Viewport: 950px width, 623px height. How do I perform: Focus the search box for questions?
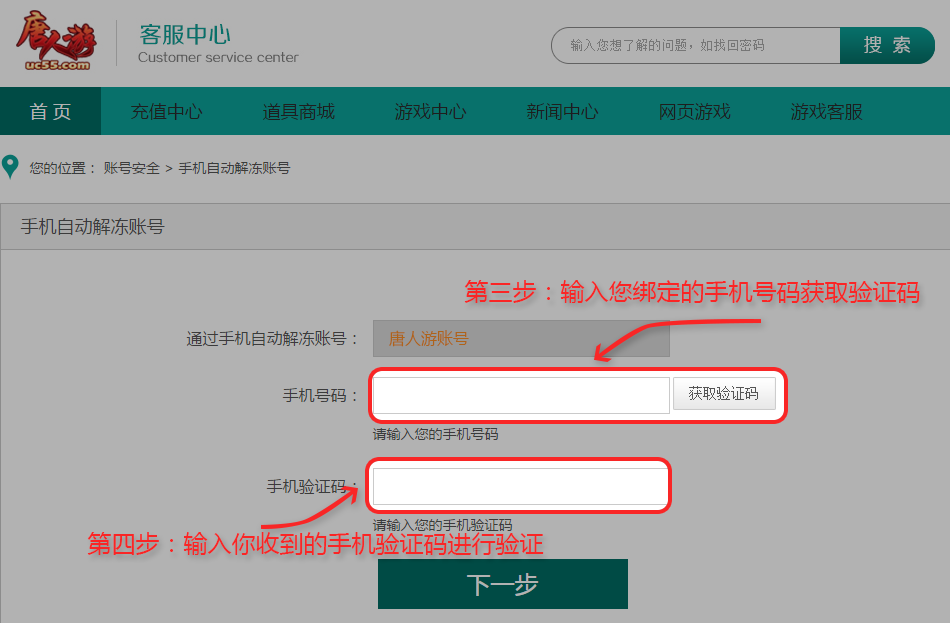click(696, 46)
